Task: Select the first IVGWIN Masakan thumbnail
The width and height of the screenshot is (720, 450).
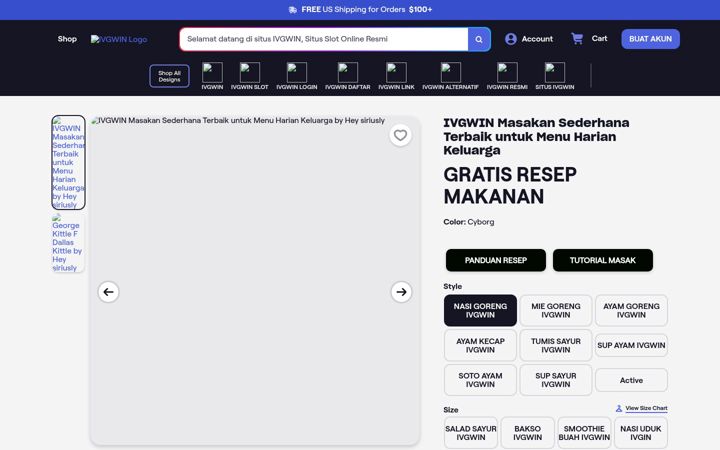Action: (68, 163)
